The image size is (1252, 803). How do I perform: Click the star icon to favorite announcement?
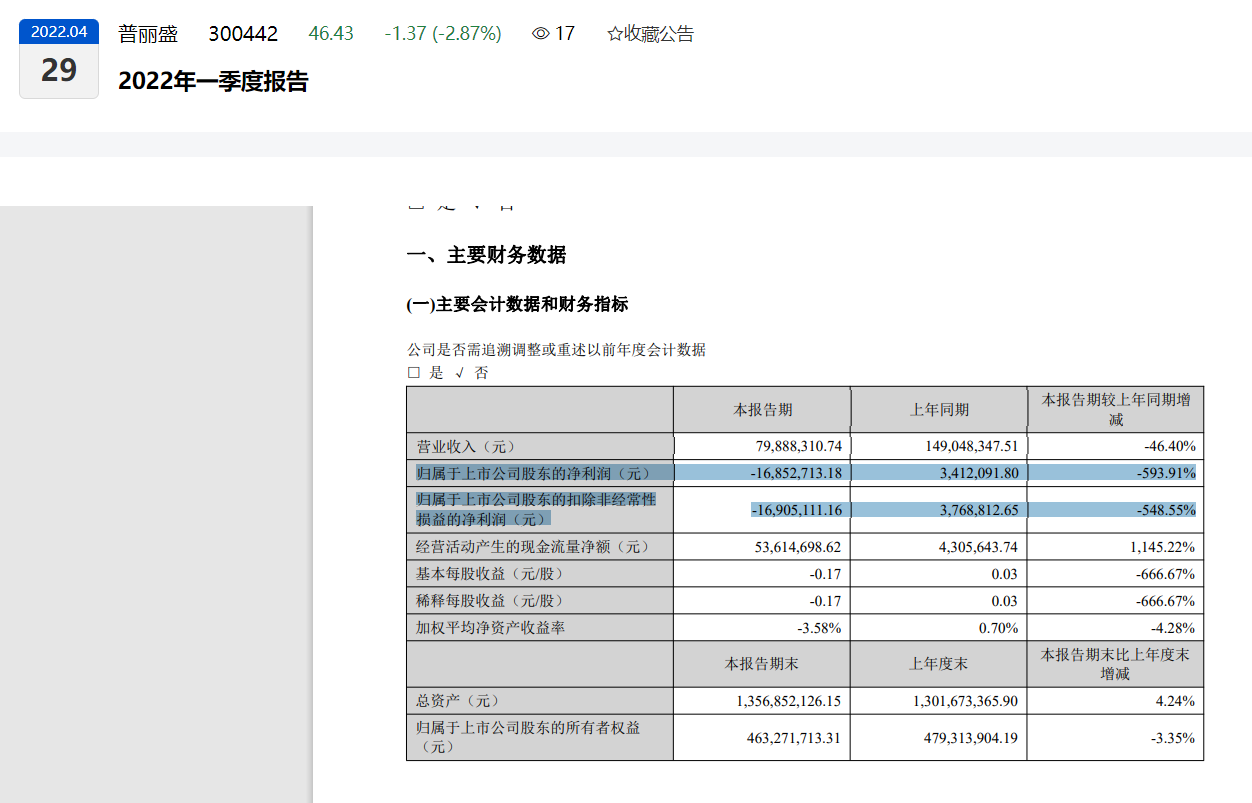(615, 34)
